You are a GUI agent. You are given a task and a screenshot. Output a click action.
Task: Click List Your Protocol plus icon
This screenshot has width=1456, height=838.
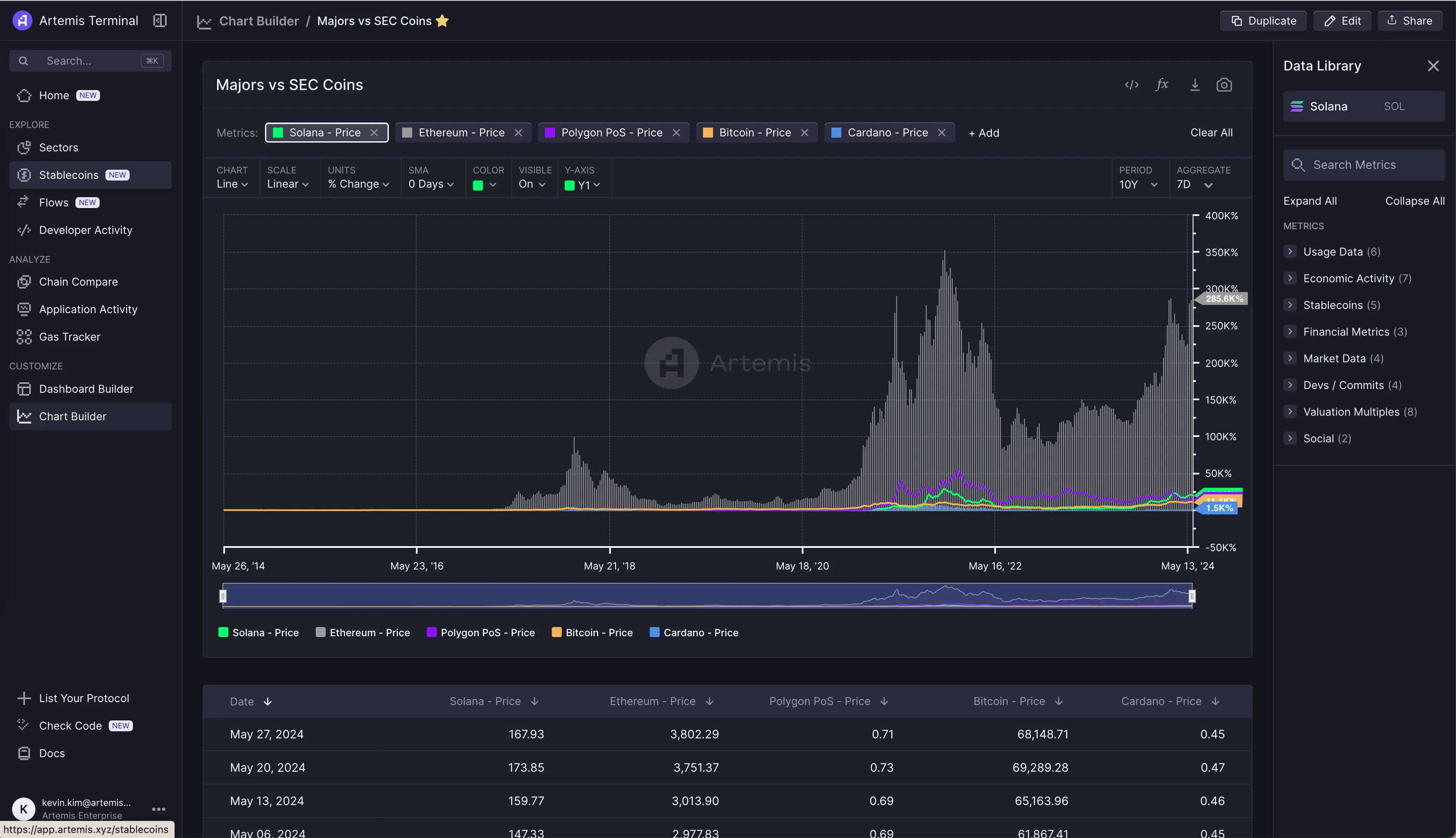click(x=24, y=698)
